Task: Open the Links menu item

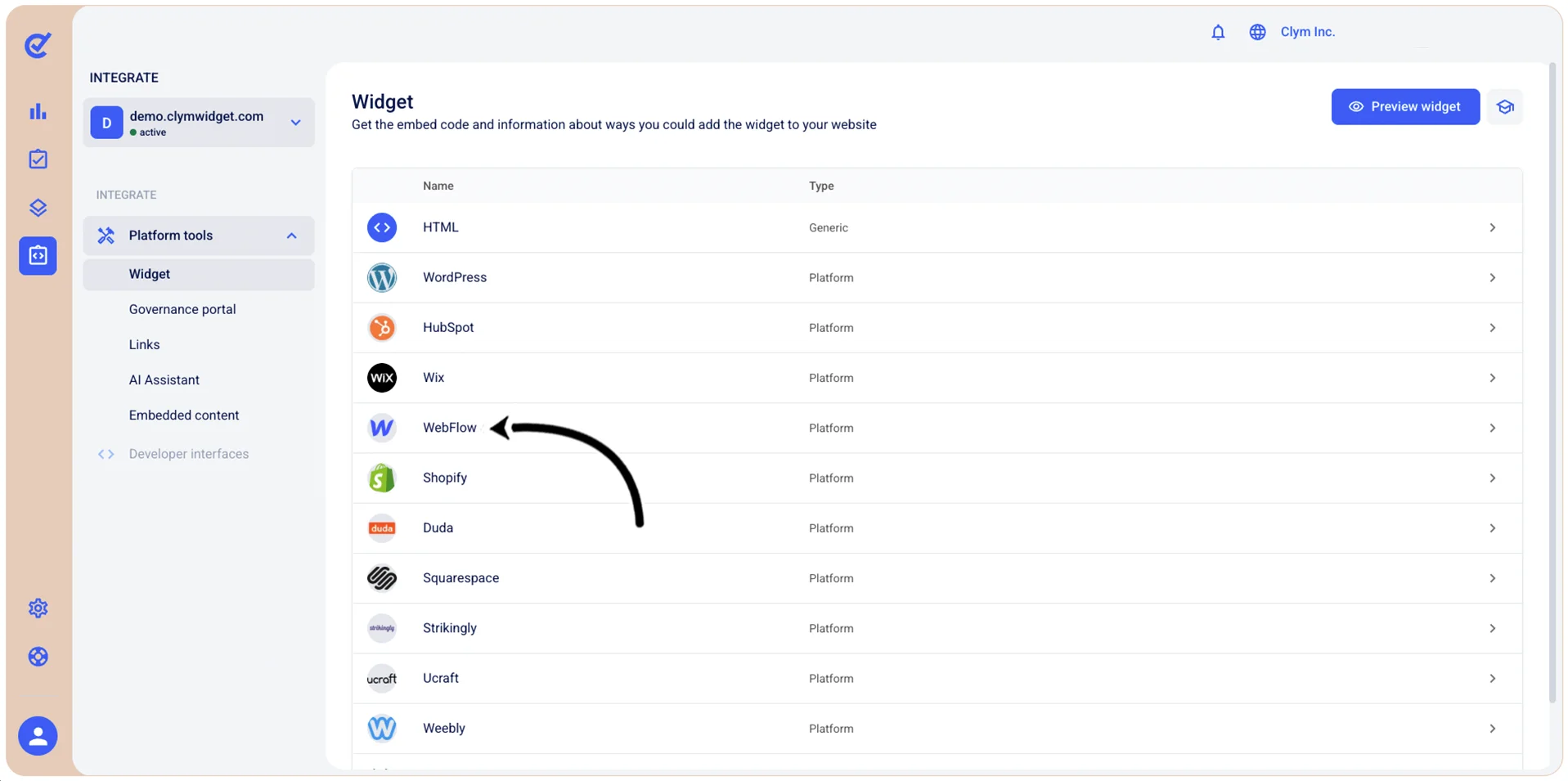Action: (x=144, y=344)
